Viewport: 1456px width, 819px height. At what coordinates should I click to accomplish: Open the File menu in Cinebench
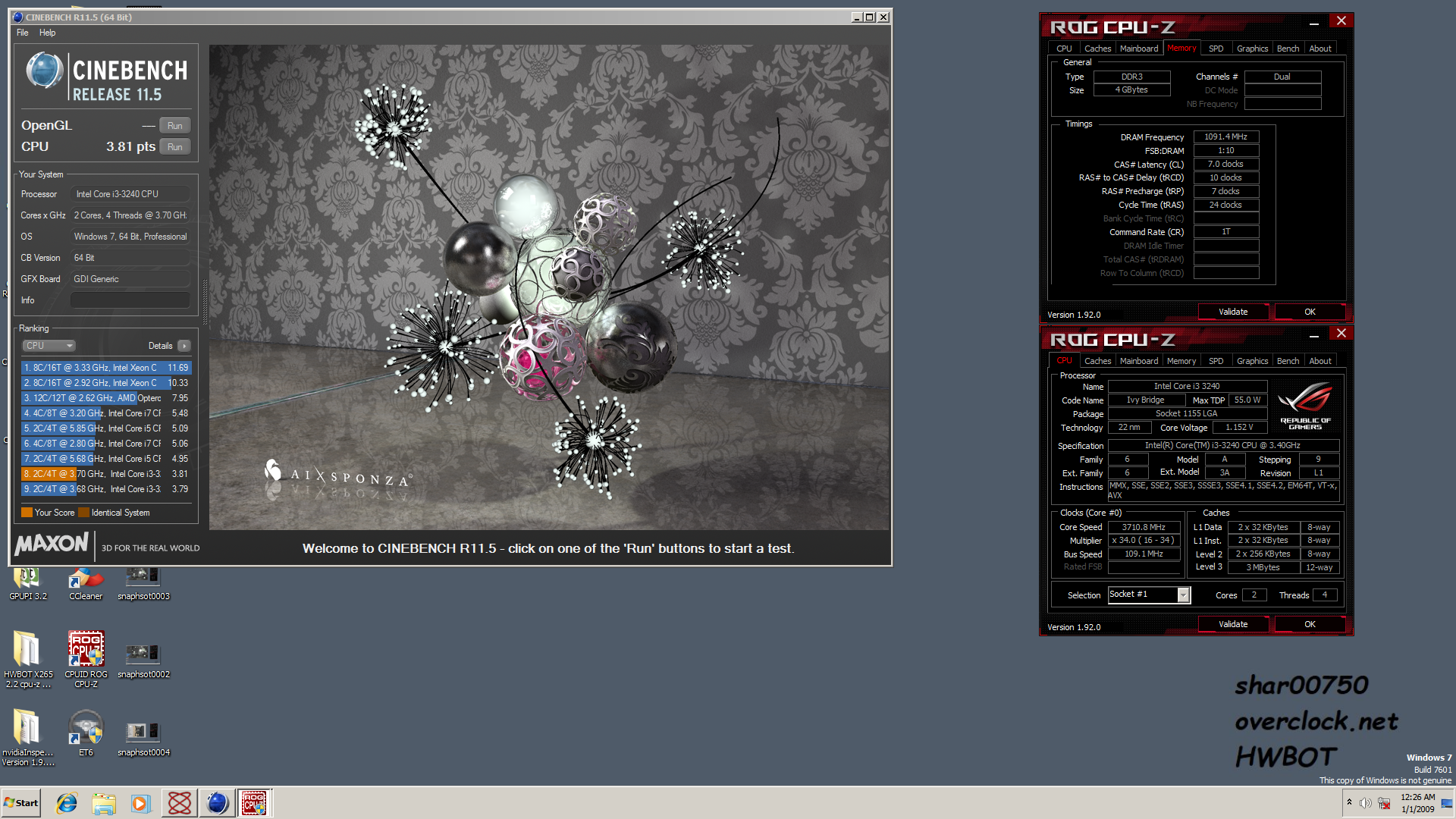point(23,33)
